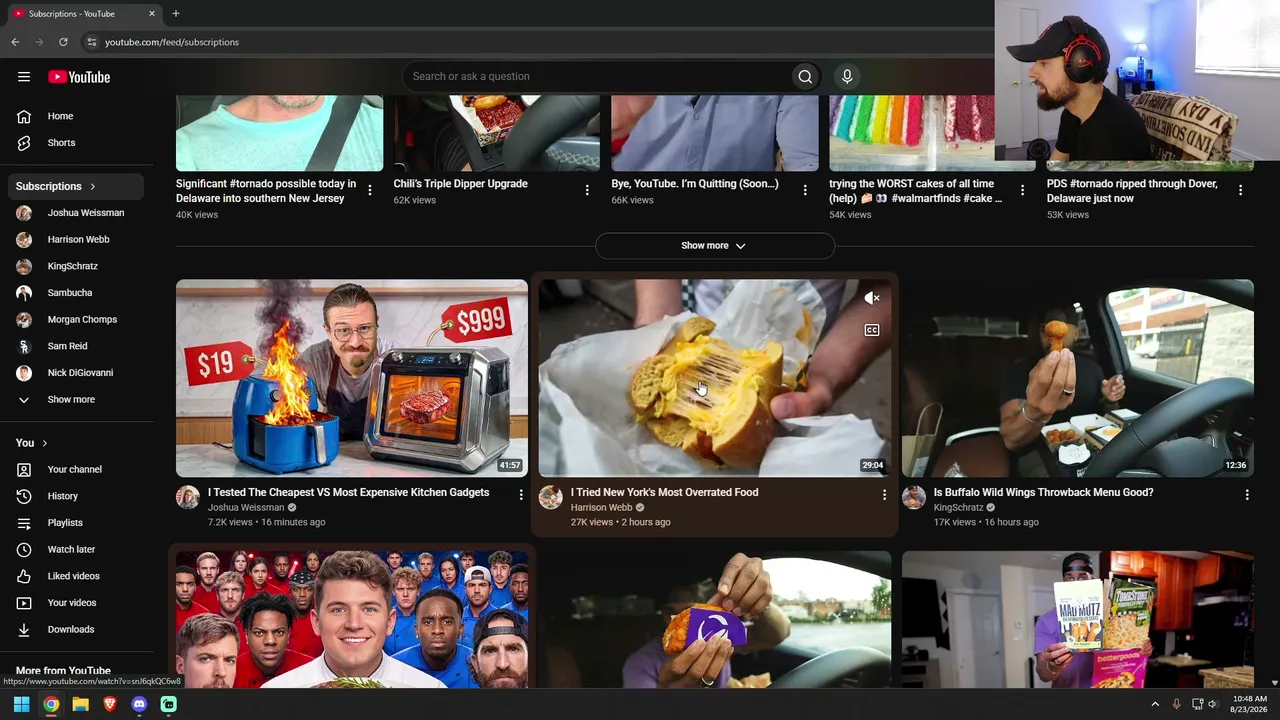Open options menu for New York's Most Overrated Food
Screen dimensions: 1280x720
[x=883, y=494]
